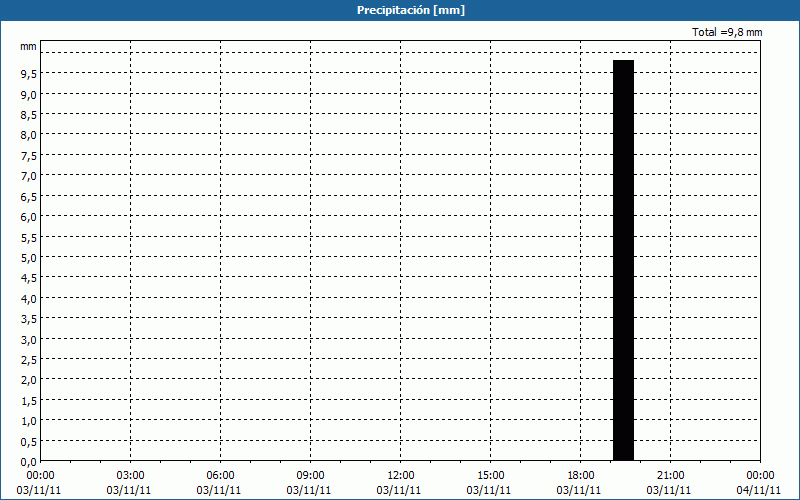This screenshot has width=800, height=500.
Task: Click the 04/11/11 end date label
Action: [760, 490]
